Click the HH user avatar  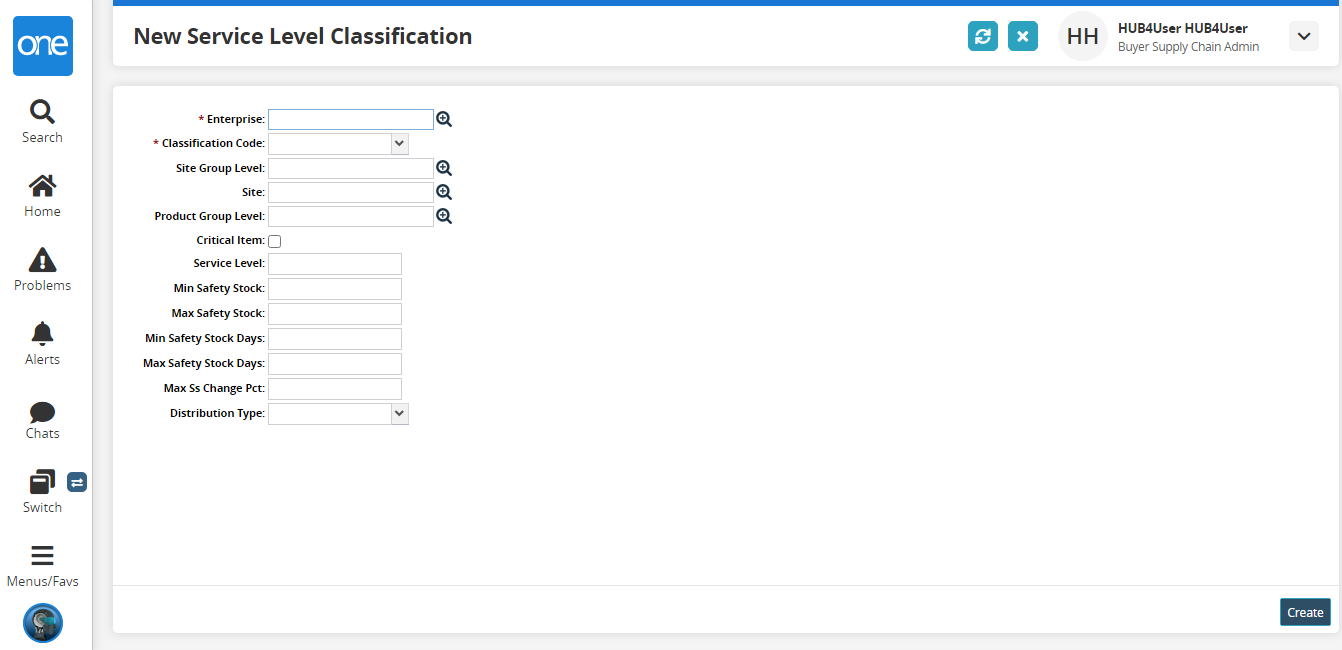(1083, 37)
